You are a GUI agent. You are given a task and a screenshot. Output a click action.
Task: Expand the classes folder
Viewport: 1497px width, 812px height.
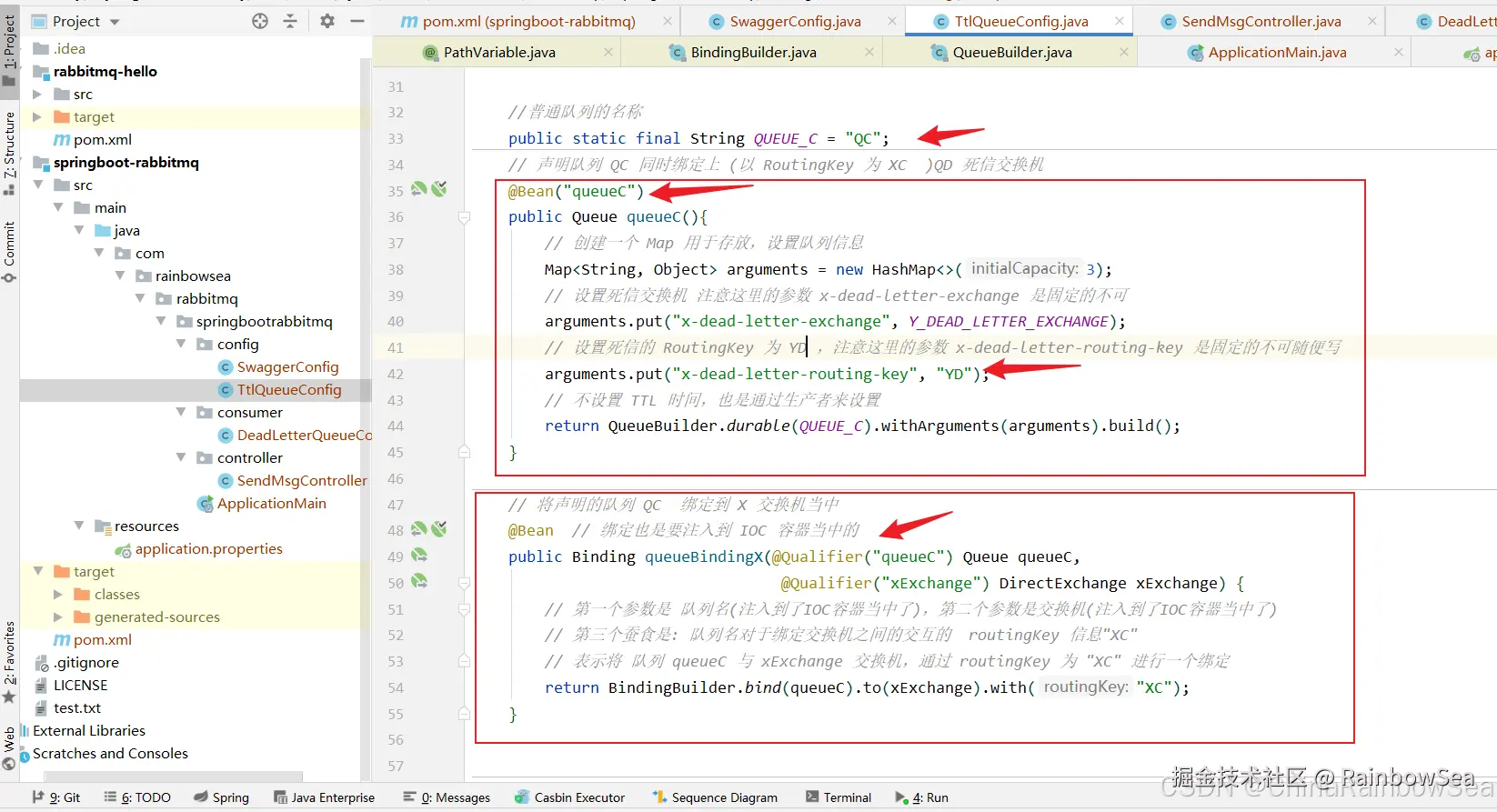coord(58,594)
